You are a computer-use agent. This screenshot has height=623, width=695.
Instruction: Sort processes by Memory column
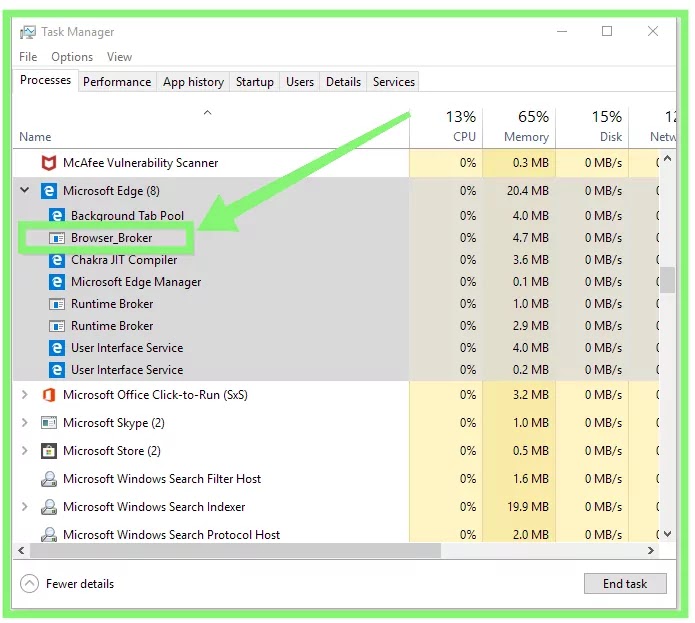click(519, 127)
